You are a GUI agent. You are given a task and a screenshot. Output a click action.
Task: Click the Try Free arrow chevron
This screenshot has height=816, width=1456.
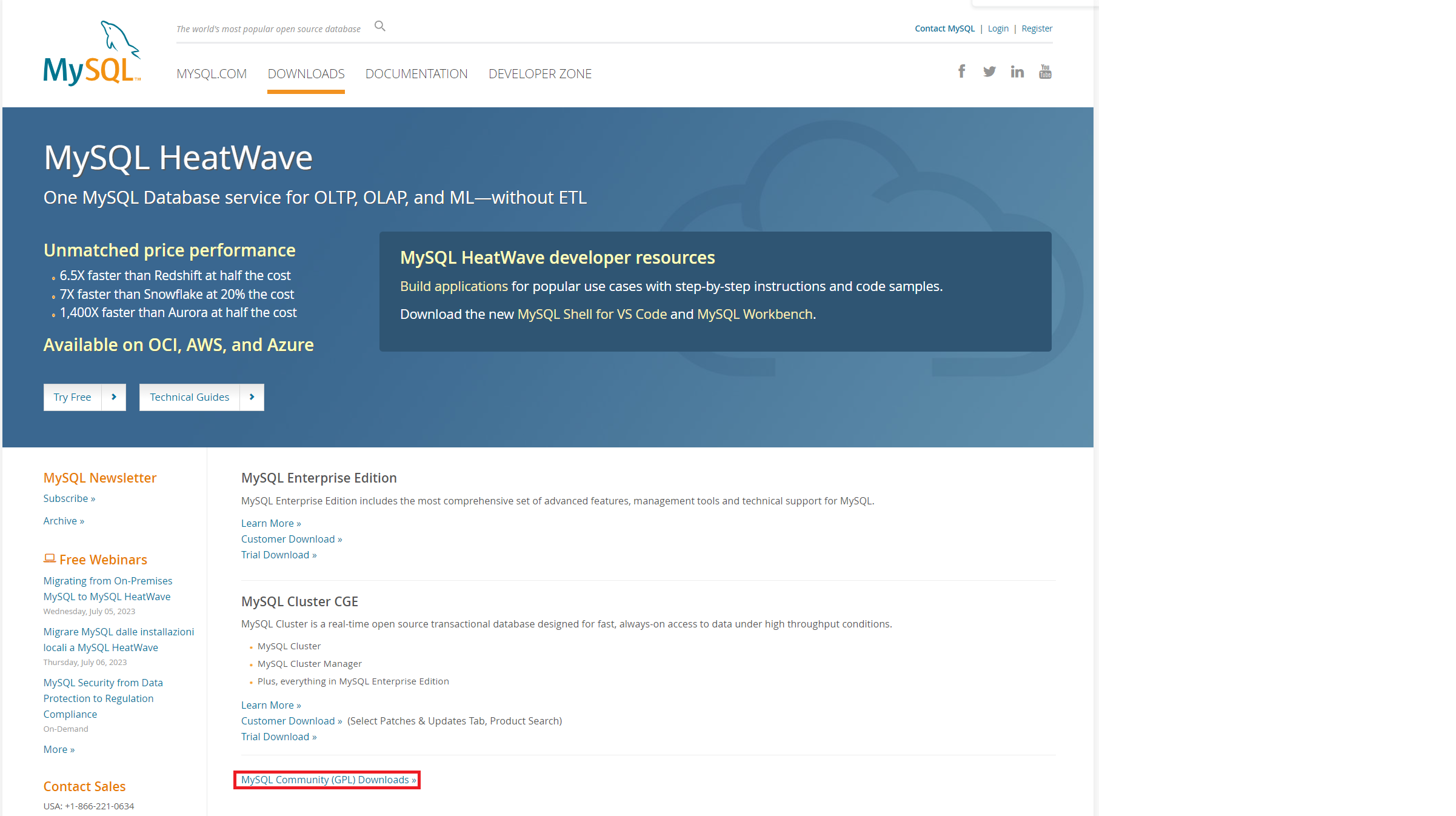(x=114, y=397)
